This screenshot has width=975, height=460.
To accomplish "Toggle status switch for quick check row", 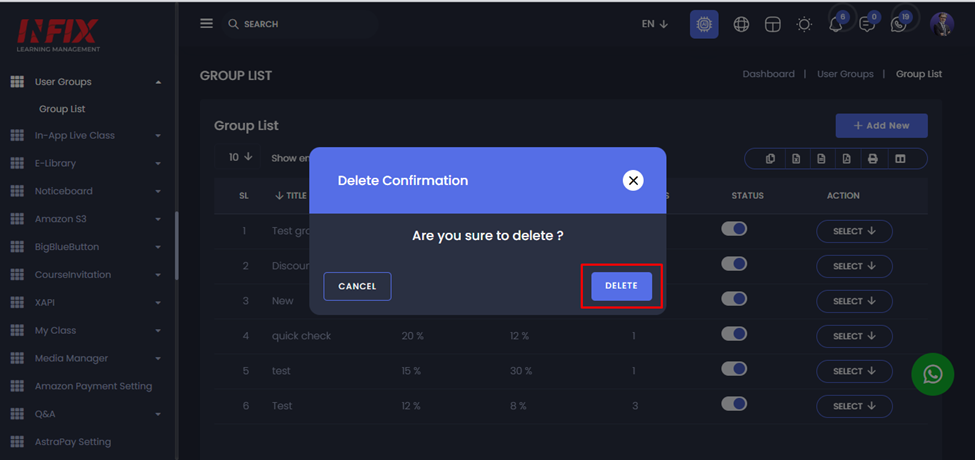I will point(734,334).
